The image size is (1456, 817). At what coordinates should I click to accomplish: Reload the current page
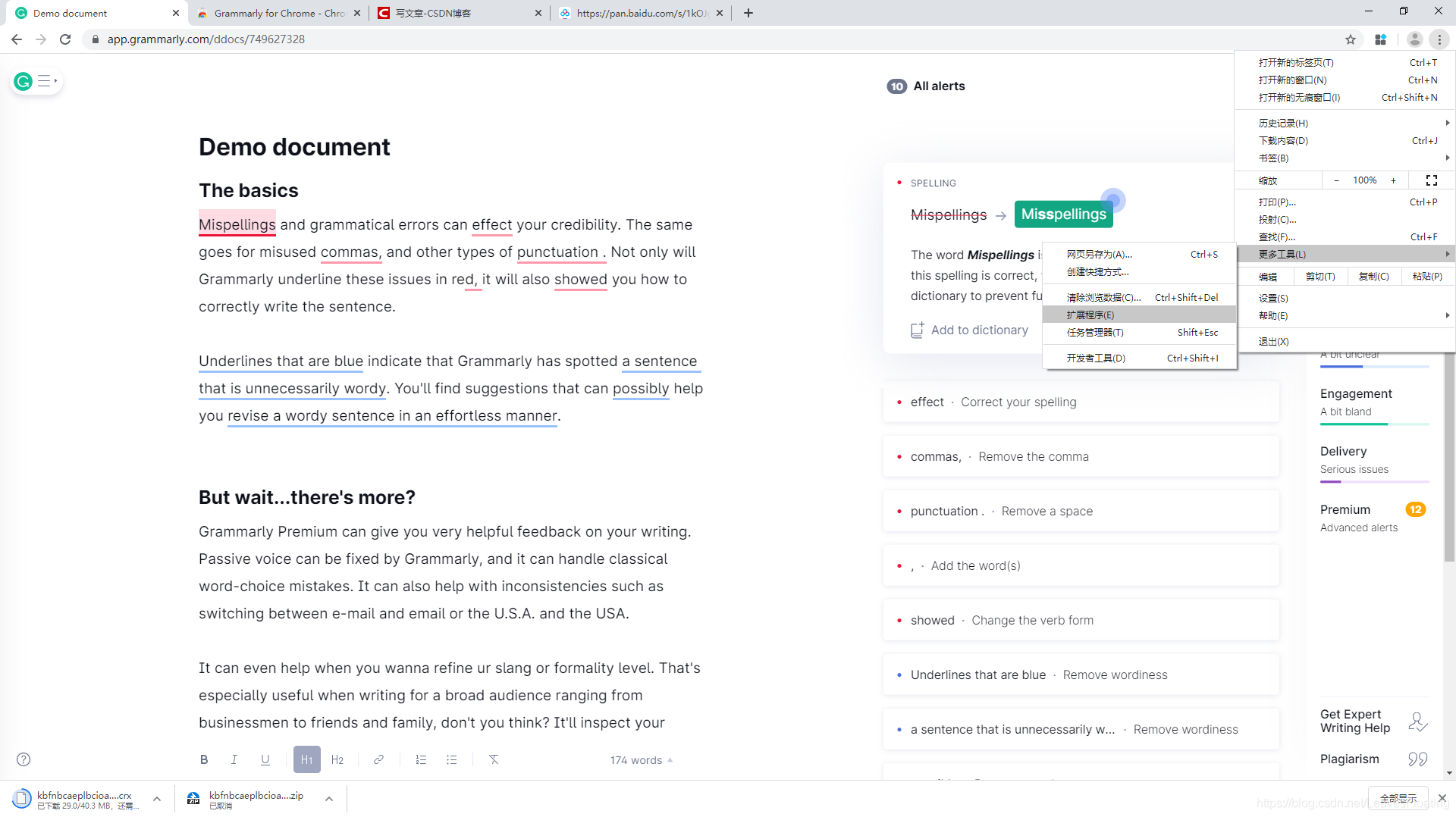pos(65,39)
